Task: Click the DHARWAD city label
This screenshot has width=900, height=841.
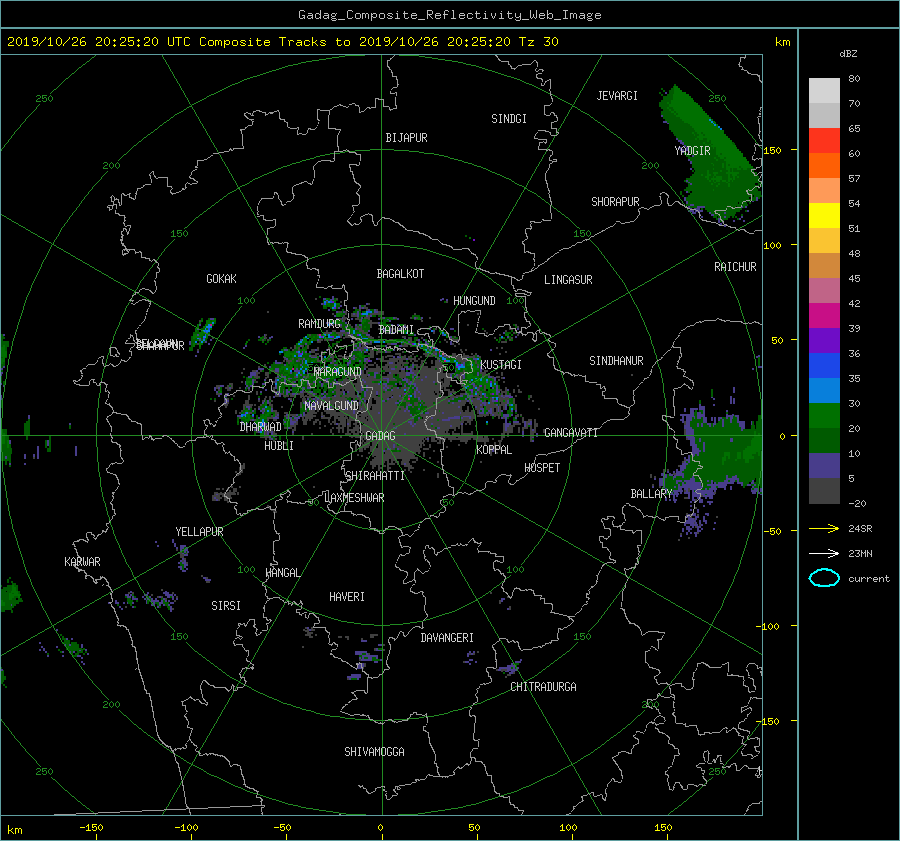Action: (x=261, y=427)
